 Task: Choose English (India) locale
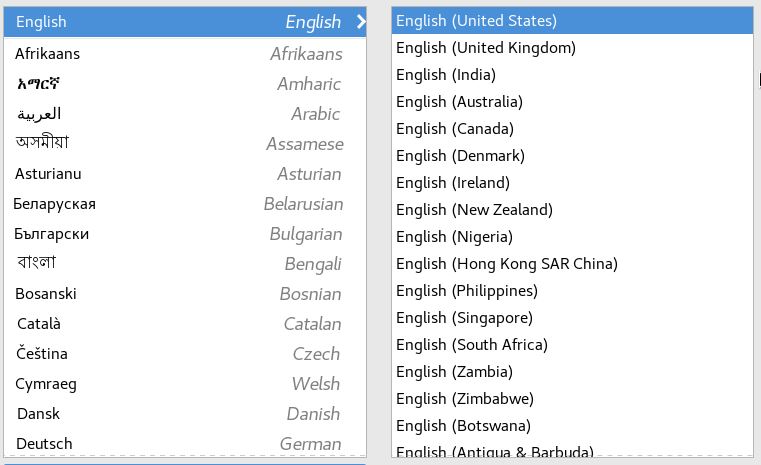pyautogui.click(x=446, y=75)
